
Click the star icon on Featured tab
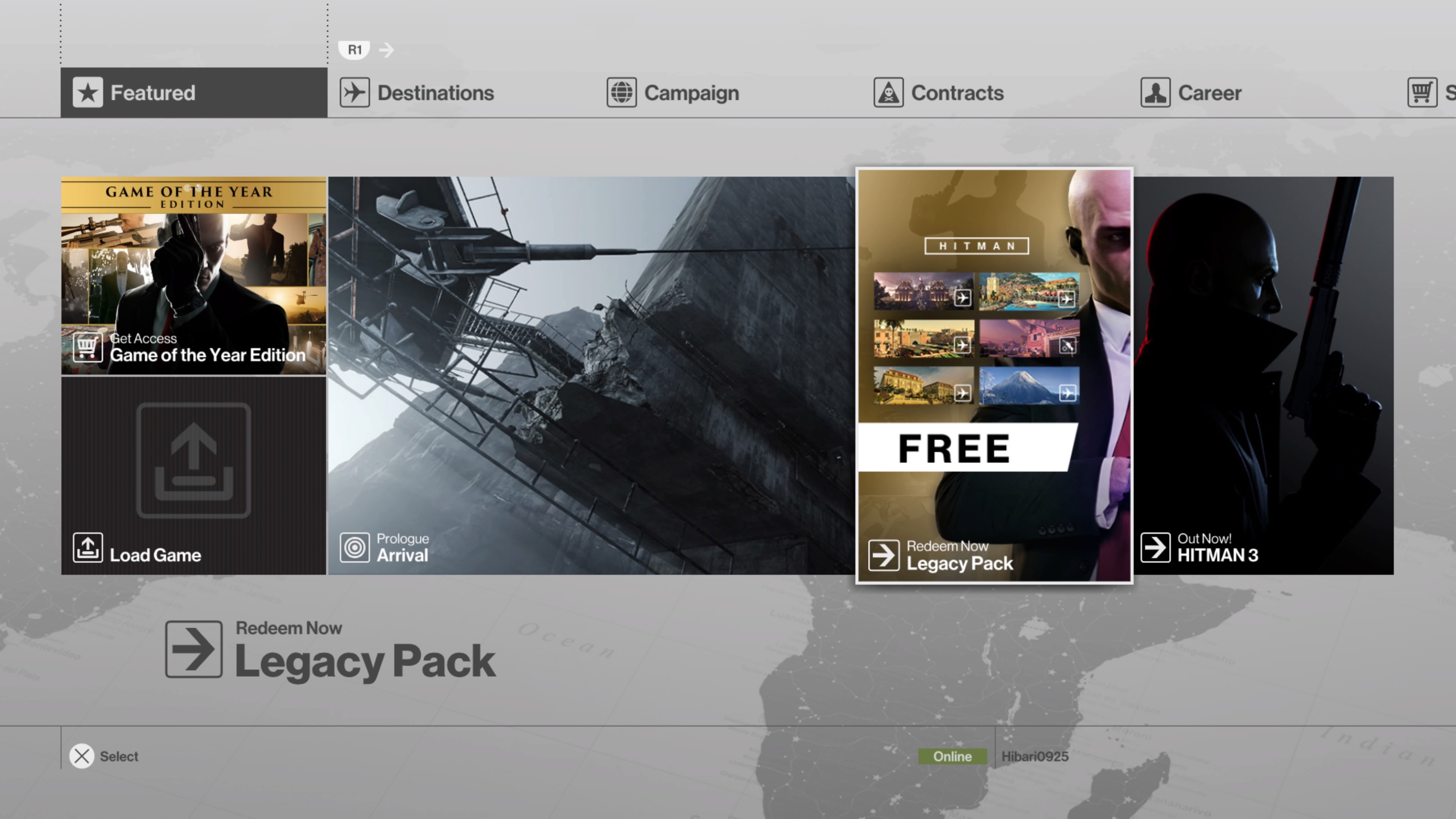pyautogui.click(x=88, y=92)
